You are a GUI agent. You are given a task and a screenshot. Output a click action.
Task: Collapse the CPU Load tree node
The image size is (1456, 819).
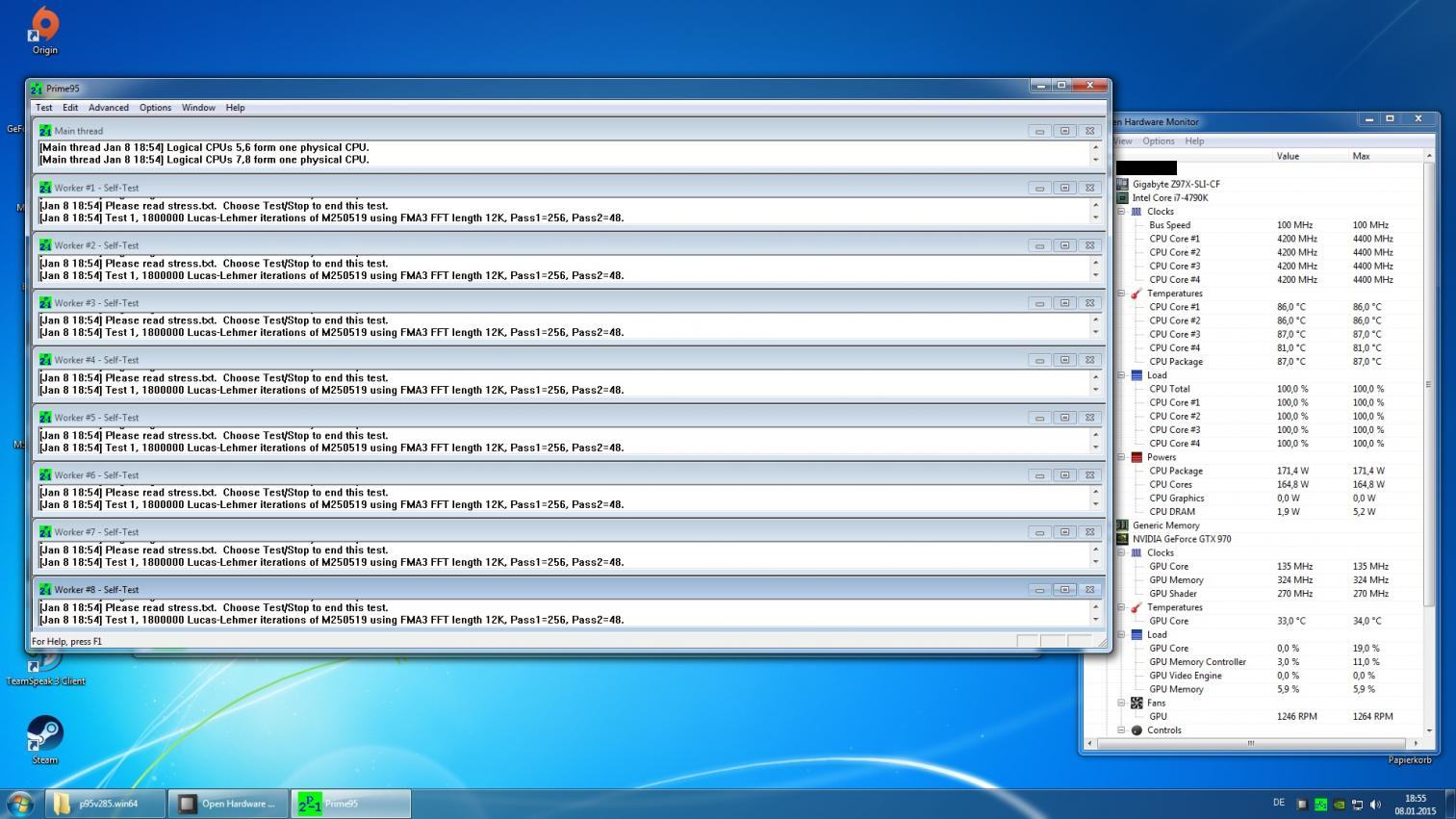pos(1121,375)
